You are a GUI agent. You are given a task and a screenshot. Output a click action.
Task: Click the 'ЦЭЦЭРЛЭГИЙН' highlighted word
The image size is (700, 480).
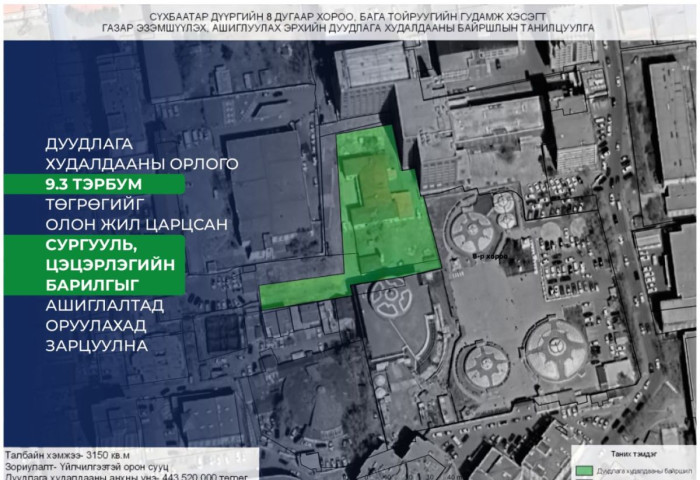(x=110, y=265)
